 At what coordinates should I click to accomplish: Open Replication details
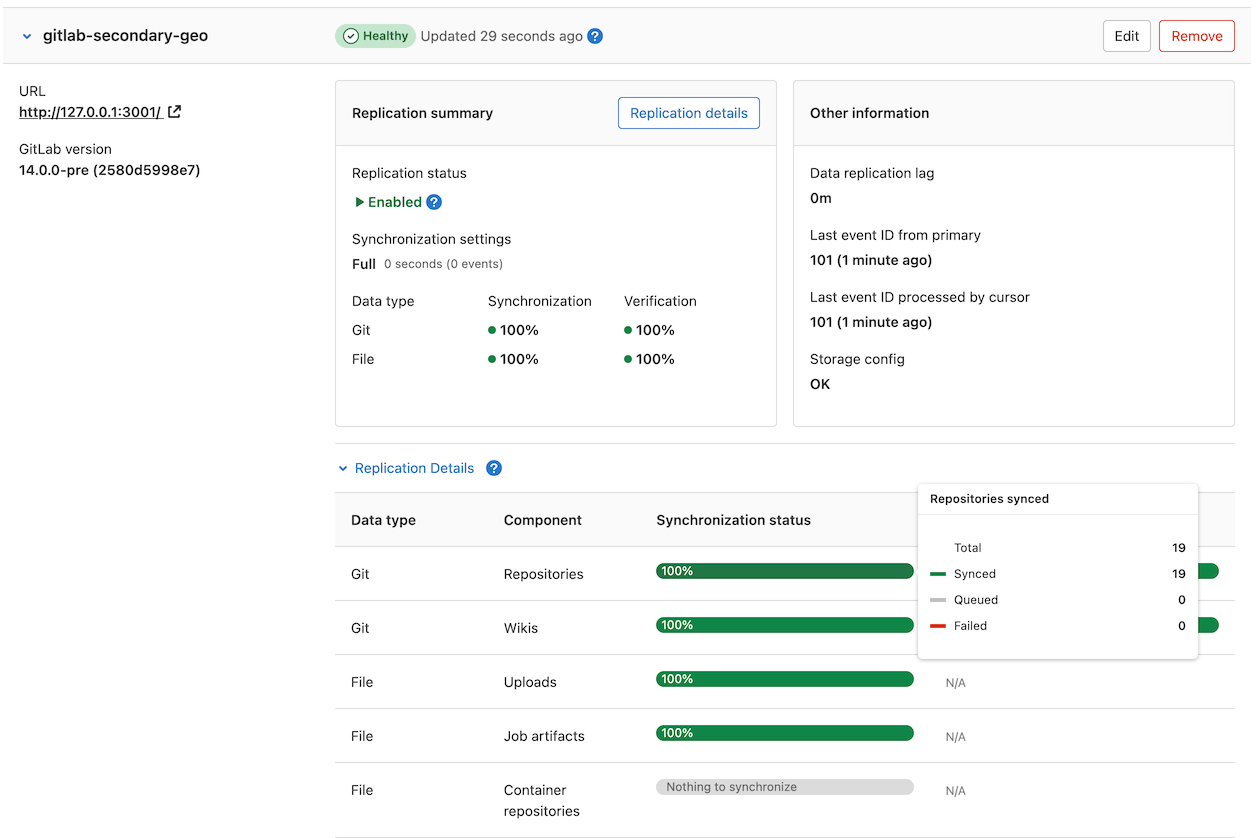pyautogui.click(x=688, y=112)
